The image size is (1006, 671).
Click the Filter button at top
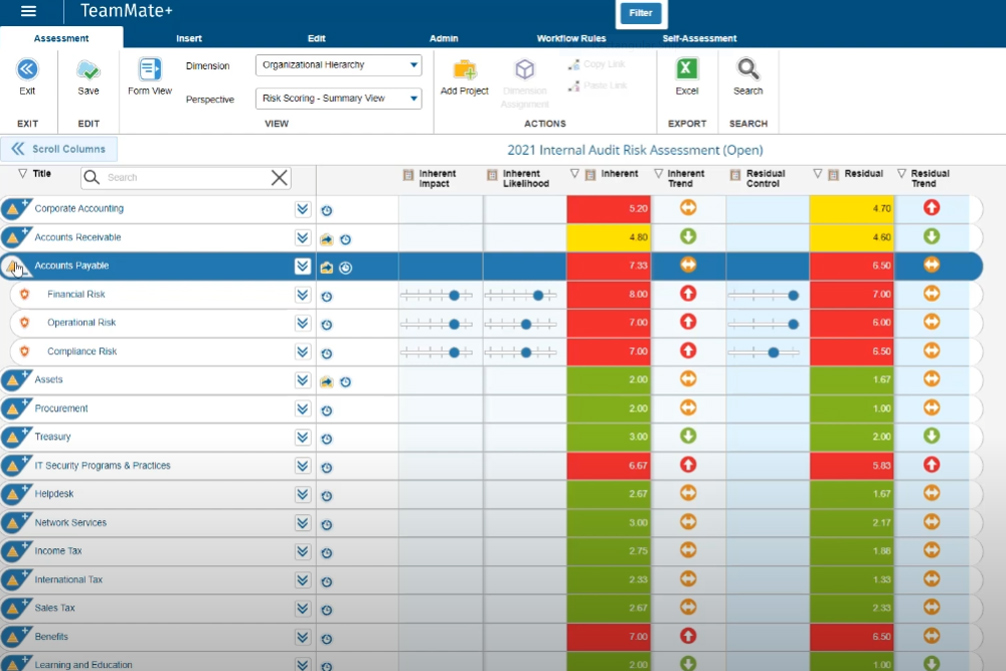640,13
